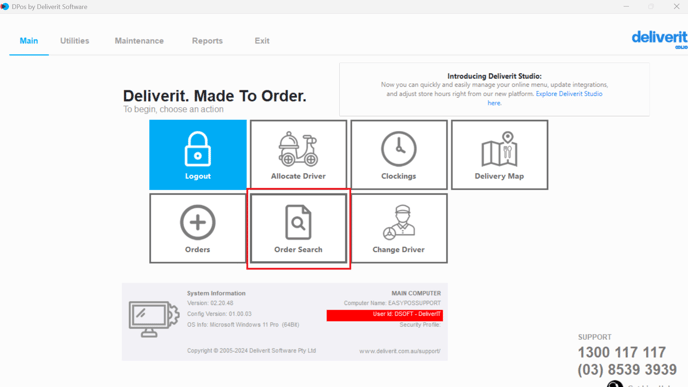
Task: Open Allocate Driver scooter tile
Action: 298,155
